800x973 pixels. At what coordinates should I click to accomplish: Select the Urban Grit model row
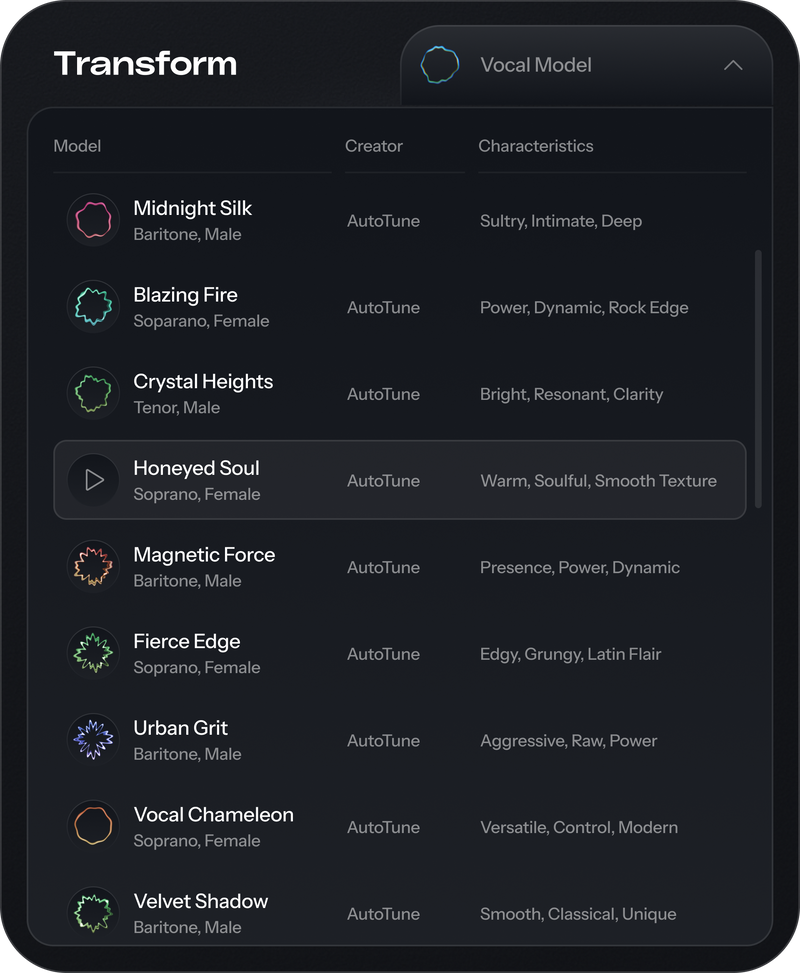(400, 740)
